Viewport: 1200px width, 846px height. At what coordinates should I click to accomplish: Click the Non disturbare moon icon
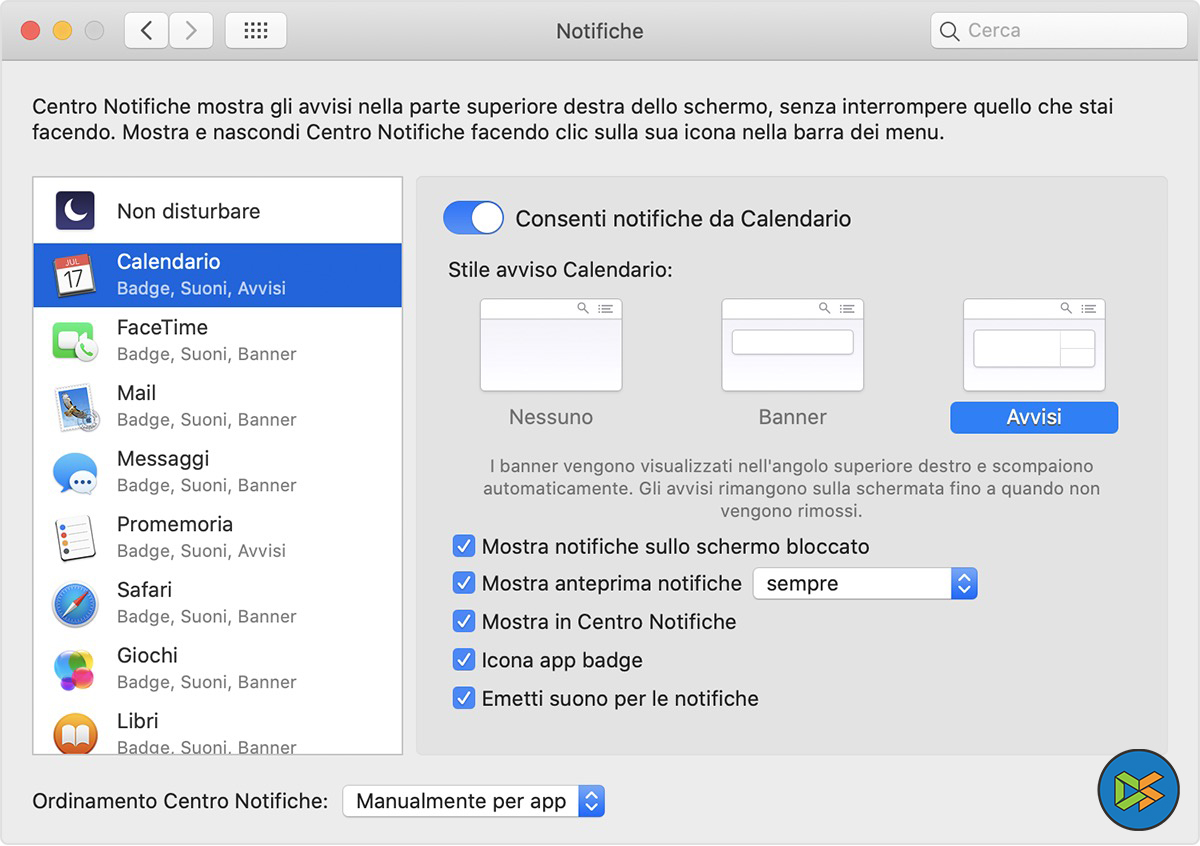tap(75, 211)
